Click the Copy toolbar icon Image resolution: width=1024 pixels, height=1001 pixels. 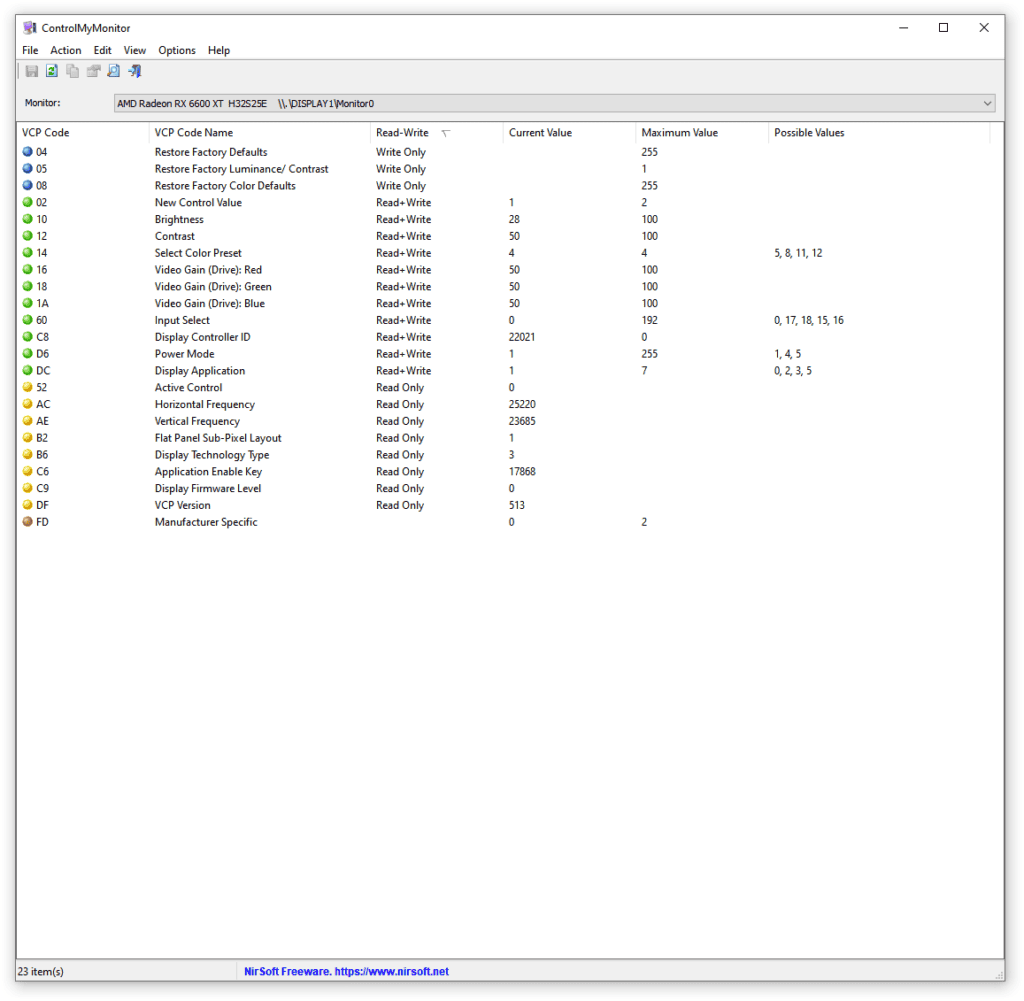(x=71, y=71)
